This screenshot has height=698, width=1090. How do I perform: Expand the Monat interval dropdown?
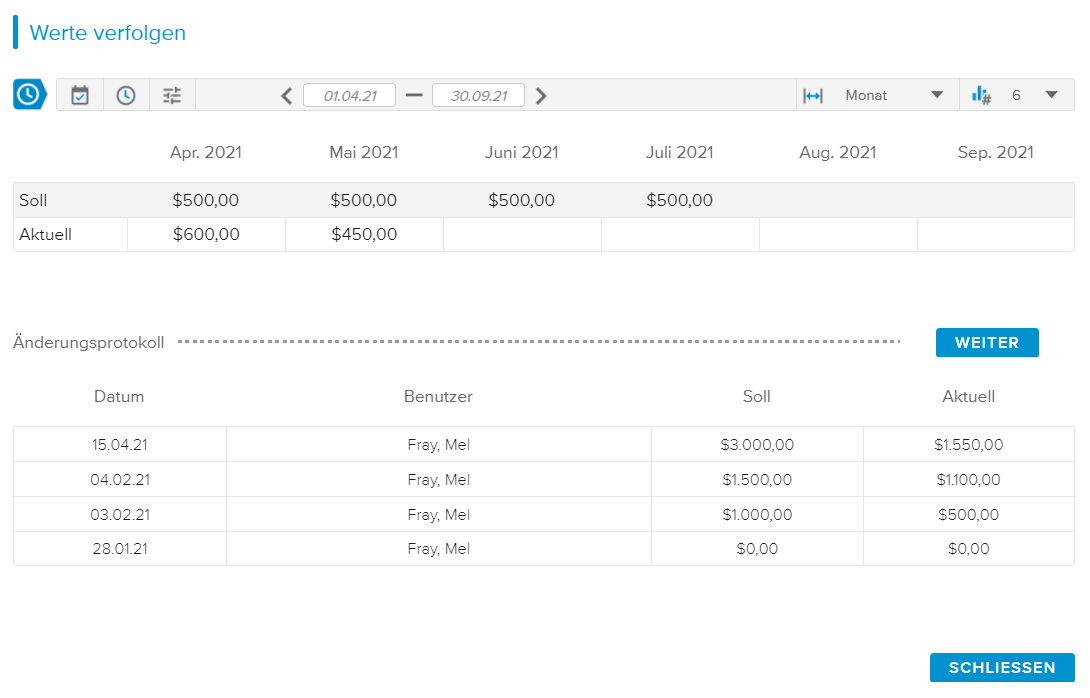tap(893, 95)
